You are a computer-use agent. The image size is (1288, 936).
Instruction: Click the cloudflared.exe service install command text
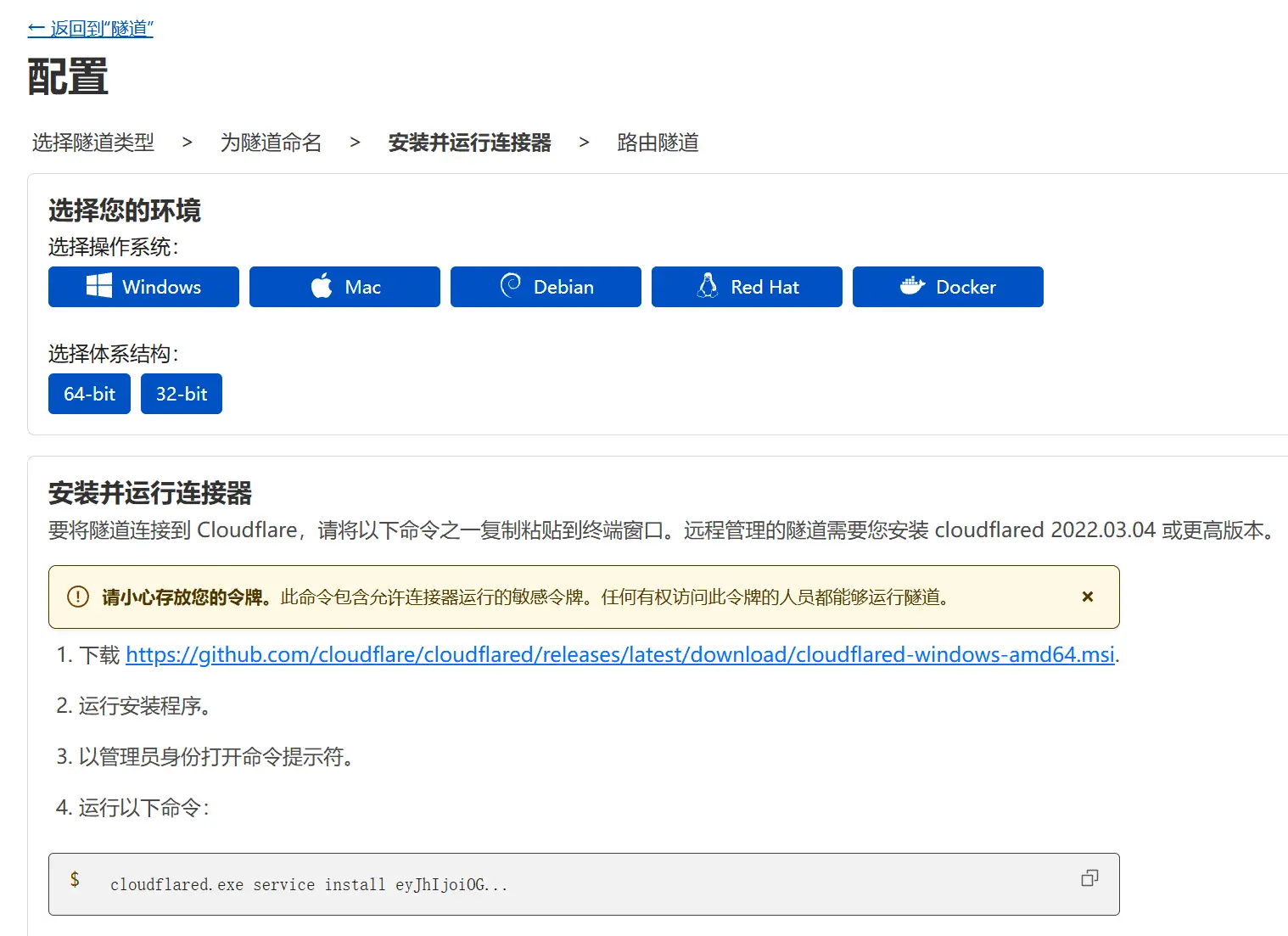pos(309,884)
